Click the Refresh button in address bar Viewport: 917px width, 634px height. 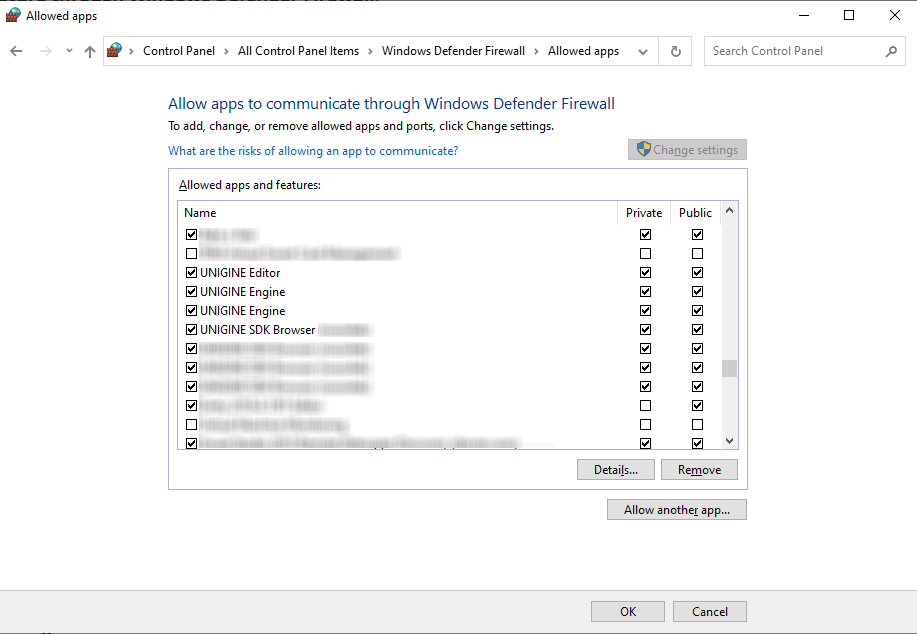click(x=676, y=51)
